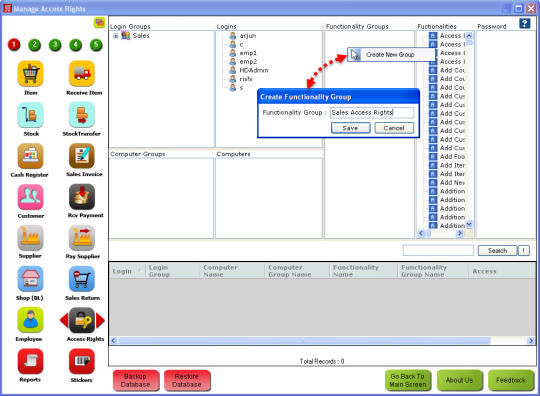Select login emp2
Viewport: 540px width, 396px height.
[x=248, y=62]
